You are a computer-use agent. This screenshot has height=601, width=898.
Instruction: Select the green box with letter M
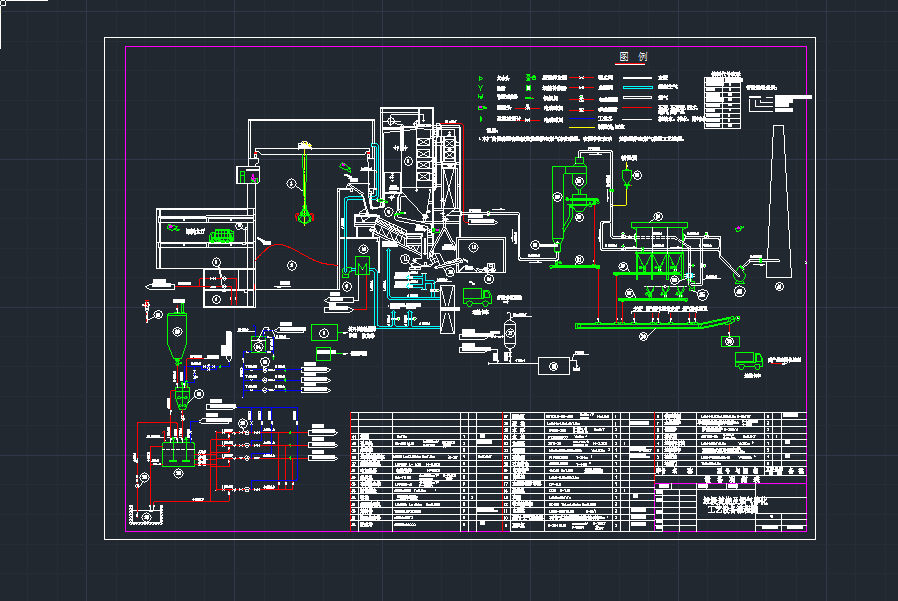(x=360, y=270)
